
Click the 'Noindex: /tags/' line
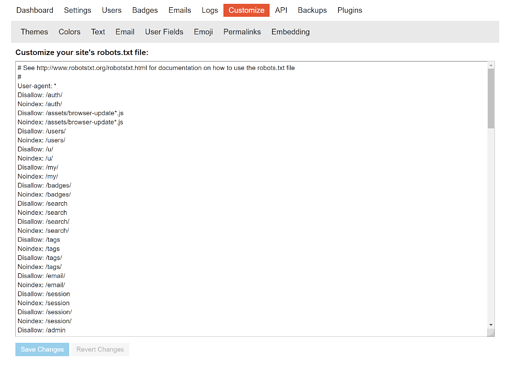click(x=40, y=267)
